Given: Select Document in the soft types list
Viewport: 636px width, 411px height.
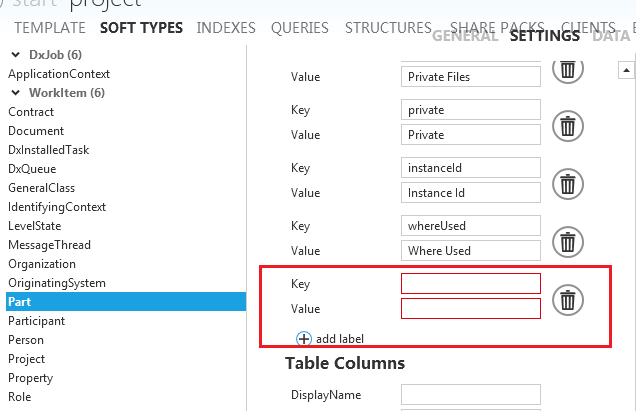Looking at the screenshot, I should coord(36,131).
